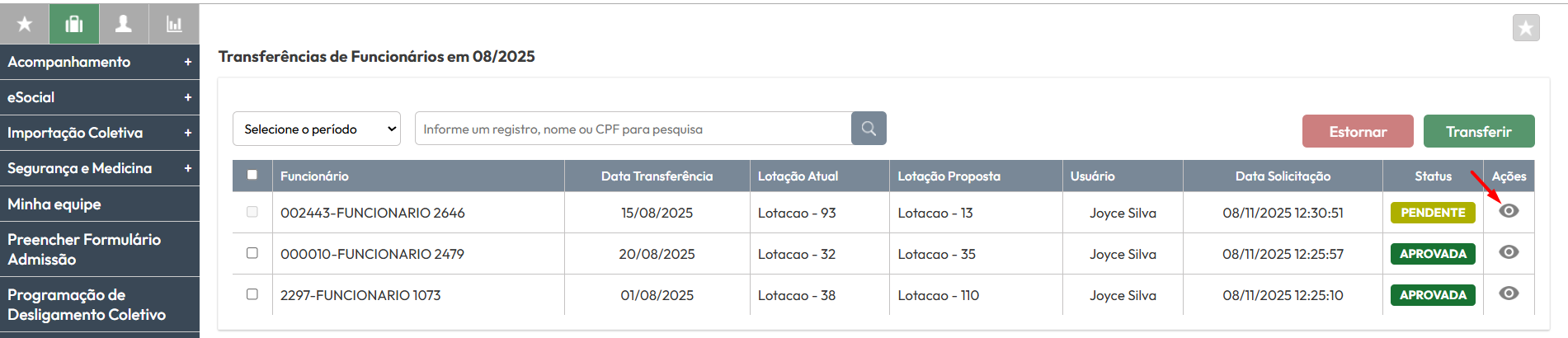The image size is (1568, 338).
Task: Open the favorites star tab in sidebar
Action: tap(25, 24)
